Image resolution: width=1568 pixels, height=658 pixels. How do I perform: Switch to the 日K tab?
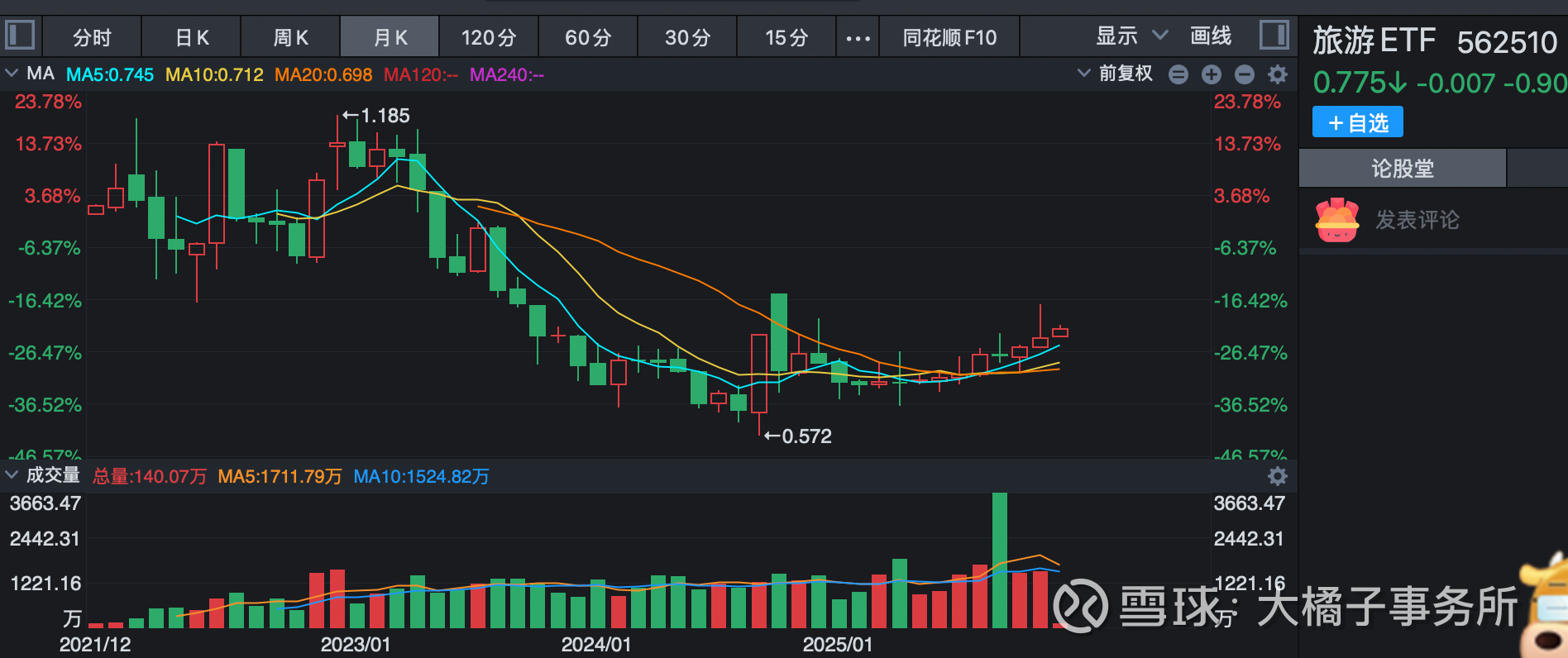pos(192,38)
